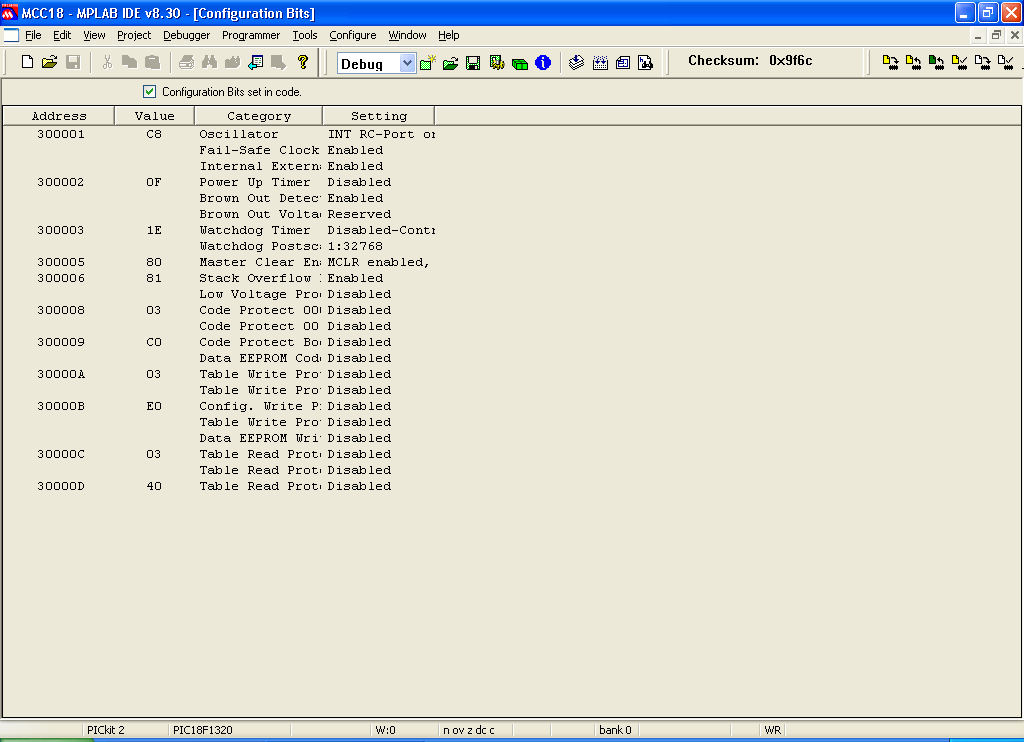
Task: Open the Edit menu
Action: (x=62, y=35)
